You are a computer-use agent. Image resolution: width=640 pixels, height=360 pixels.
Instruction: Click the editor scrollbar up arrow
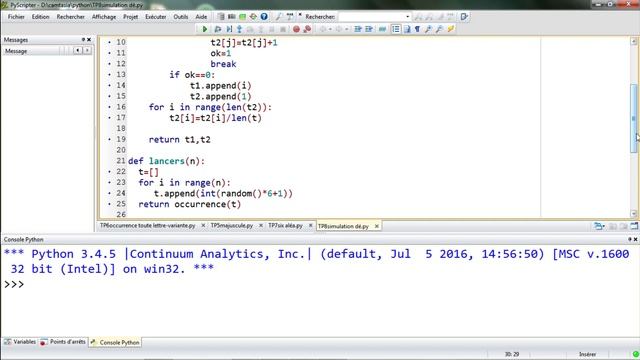click(x=634, y=41)
